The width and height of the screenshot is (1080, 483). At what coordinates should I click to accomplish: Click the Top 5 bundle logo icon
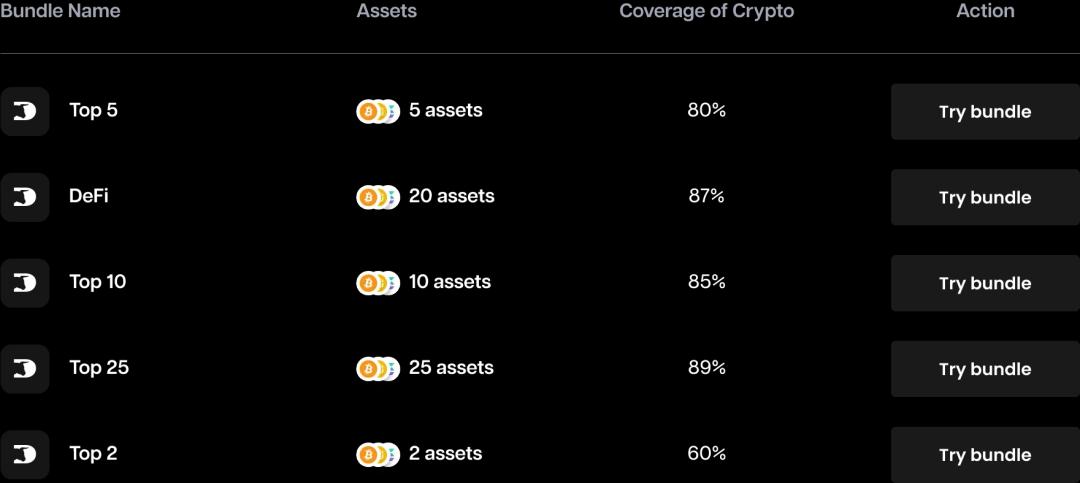24,112
